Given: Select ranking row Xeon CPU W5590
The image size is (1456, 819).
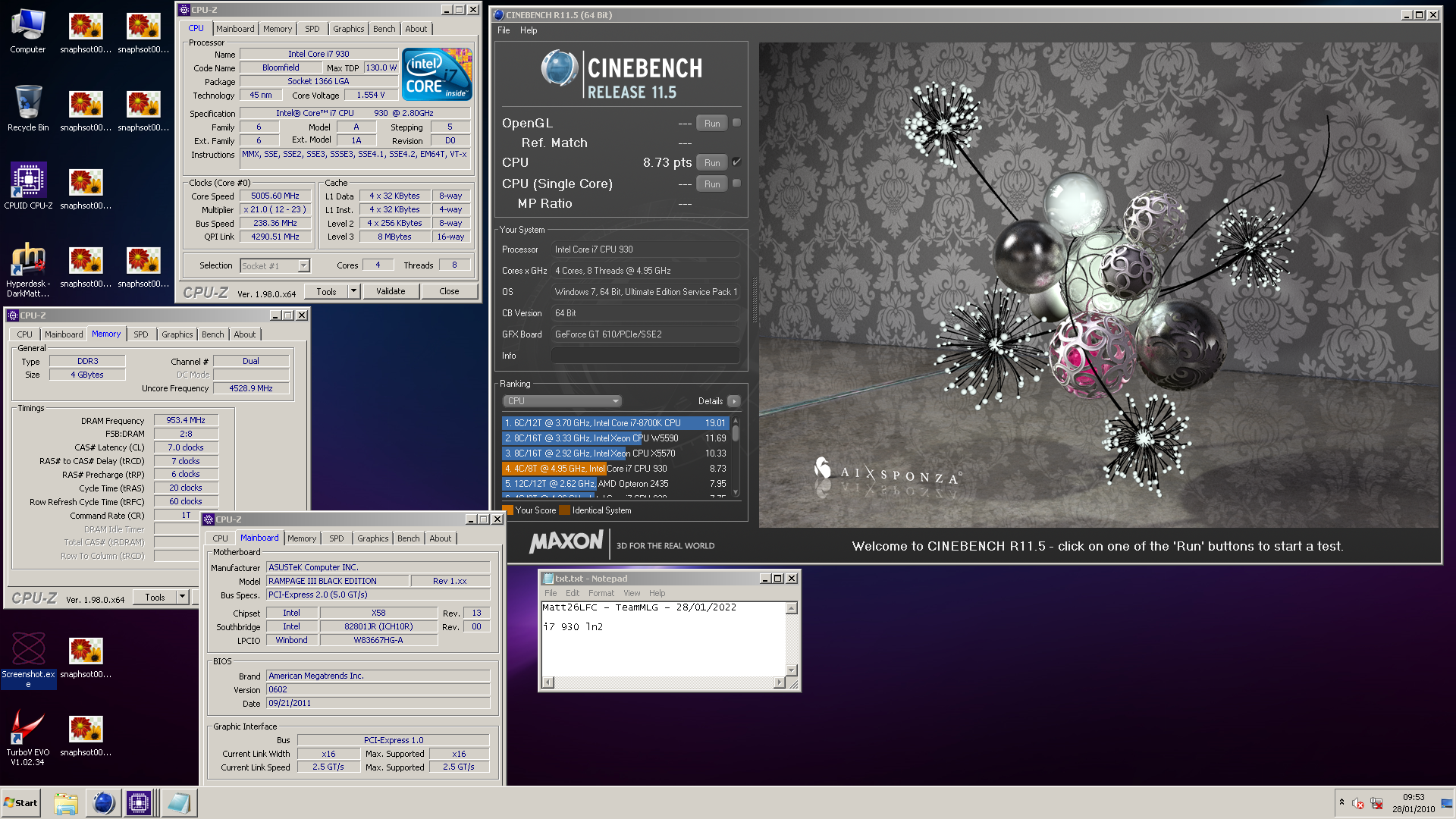Looking at the screenshot, I should (x=614, y=438).
